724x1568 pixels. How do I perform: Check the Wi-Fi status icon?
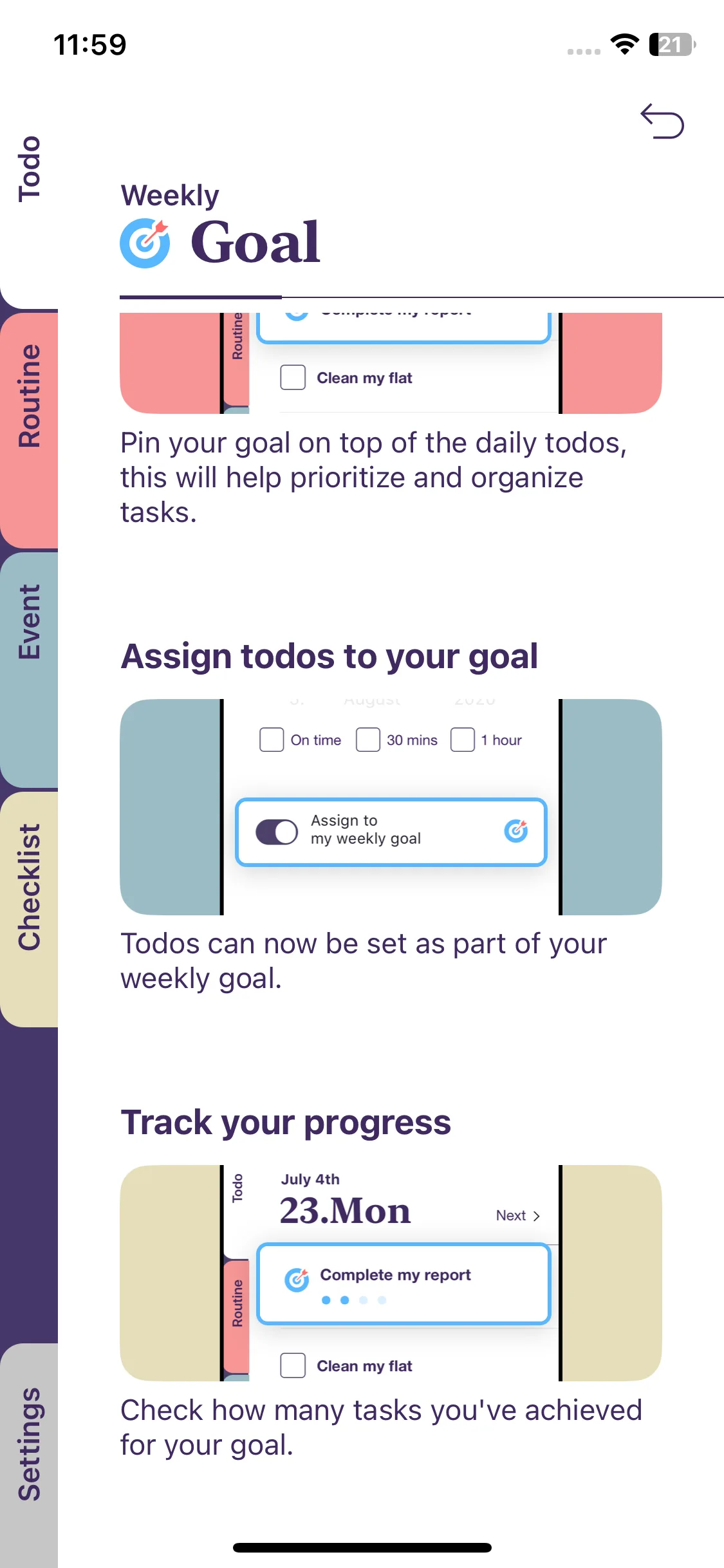point(624,44)
